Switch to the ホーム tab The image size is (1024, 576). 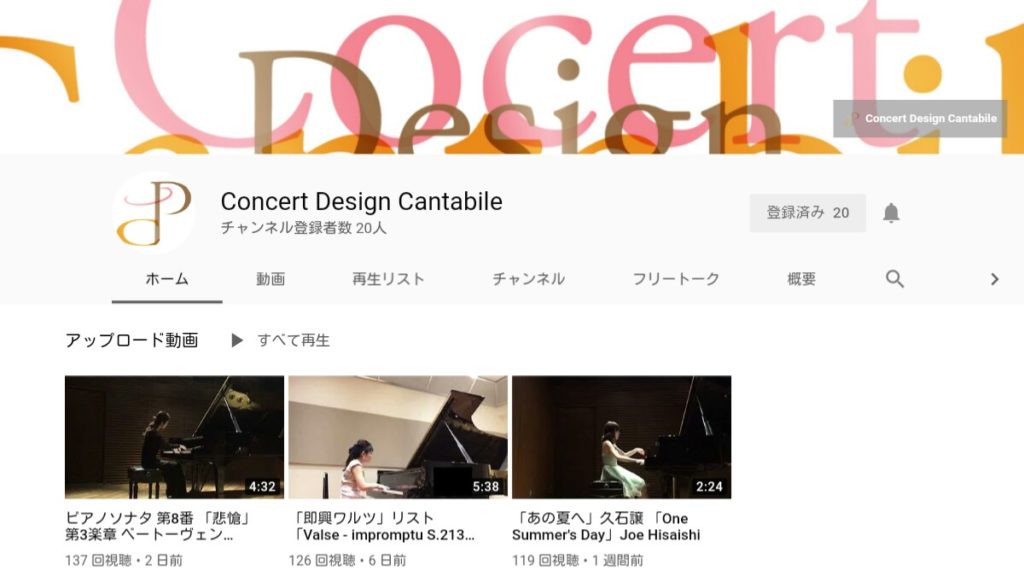pyautogui.click(x=167, y=279)
